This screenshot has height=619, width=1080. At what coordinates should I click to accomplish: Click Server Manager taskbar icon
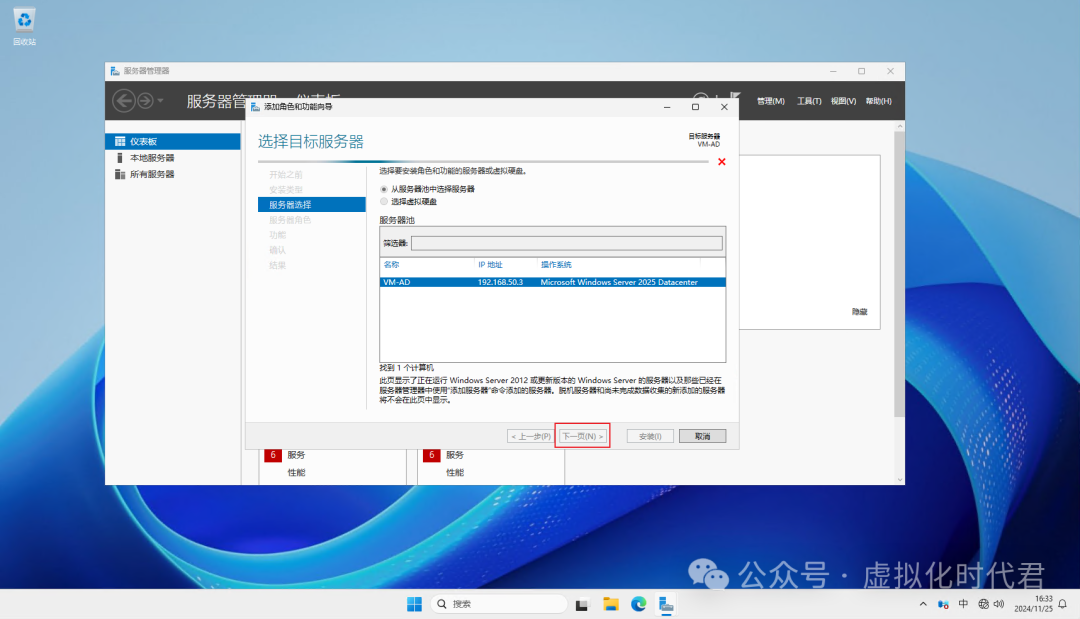pos(666,604)
